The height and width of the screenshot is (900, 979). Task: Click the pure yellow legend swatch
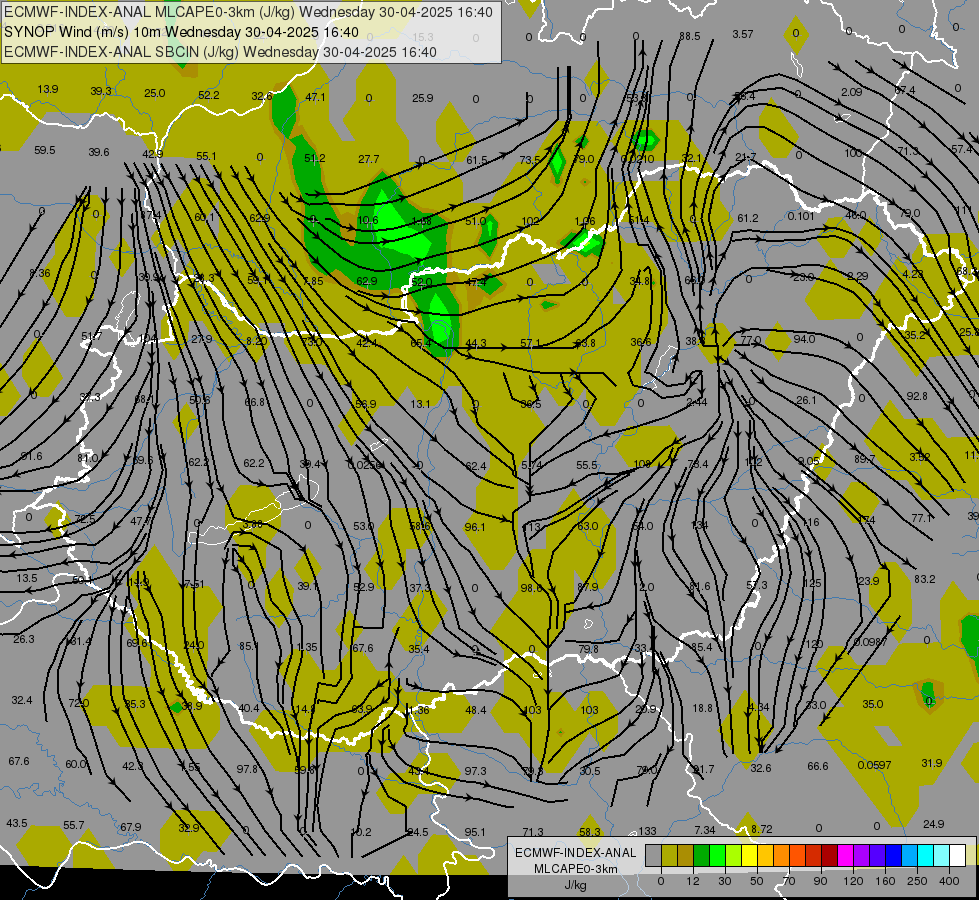tap(749, 856)
